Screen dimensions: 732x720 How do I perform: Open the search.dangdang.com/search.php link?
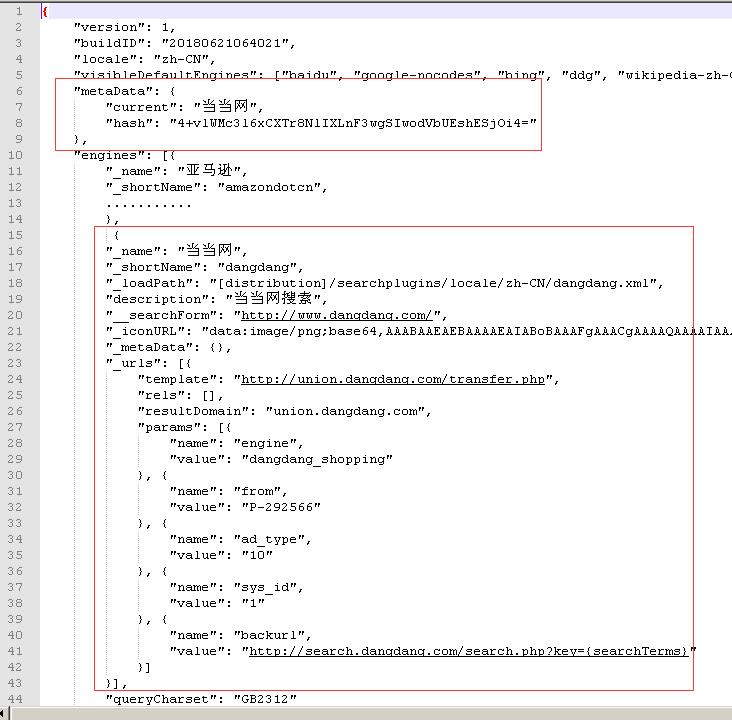click(469, 651)
